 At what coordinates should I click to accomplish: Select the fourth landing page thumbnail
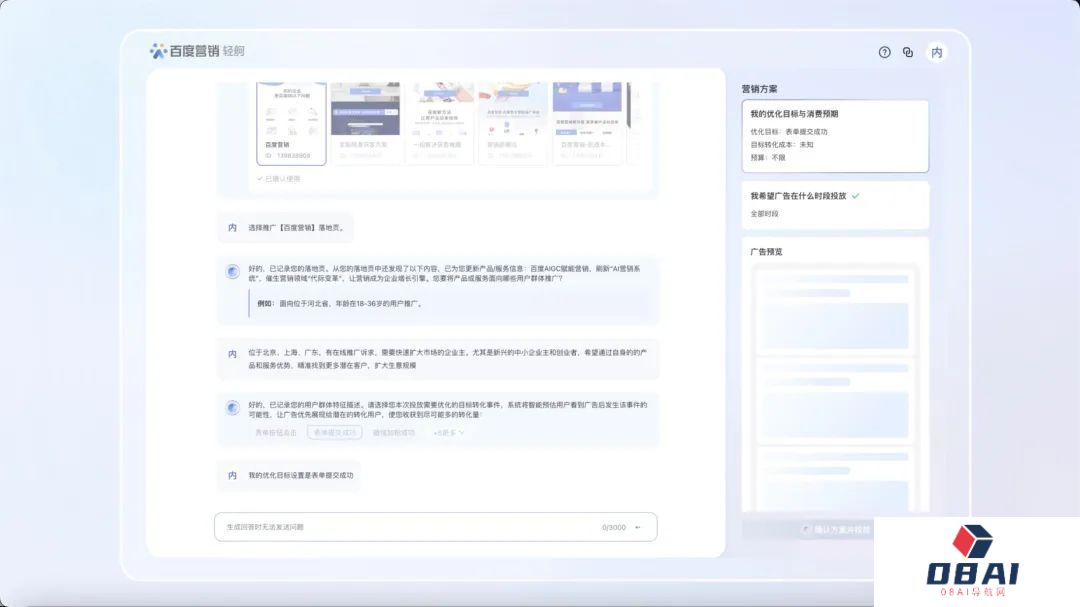[x=513, y=123]
